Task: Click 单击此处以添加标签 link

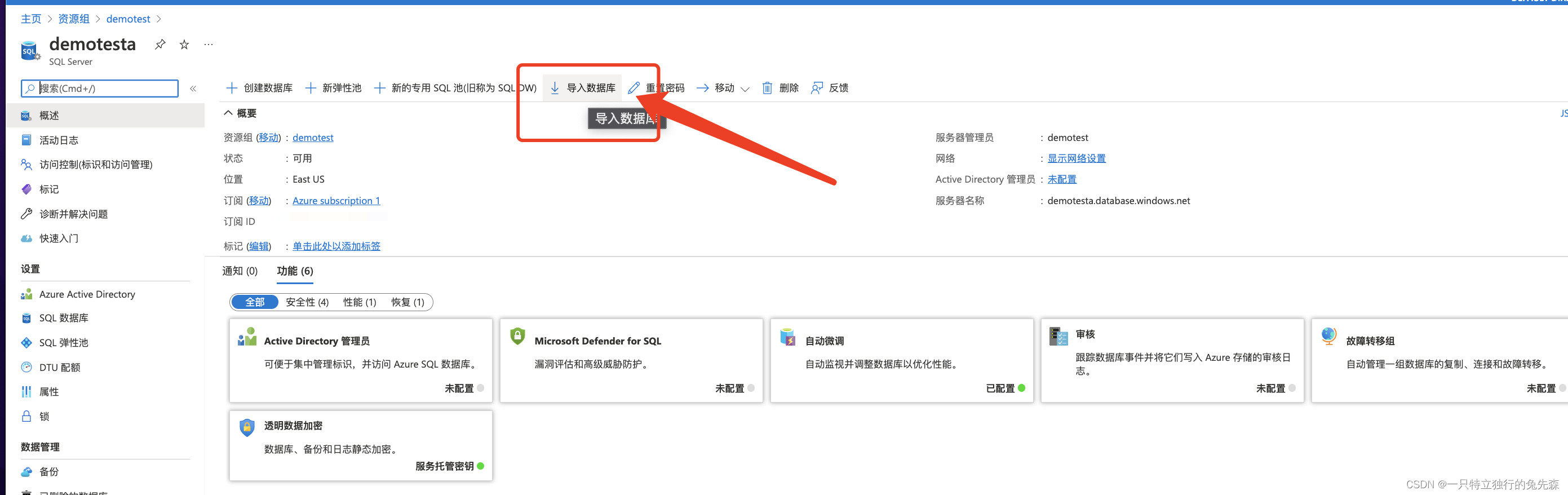Action: (x=336, y=246)
